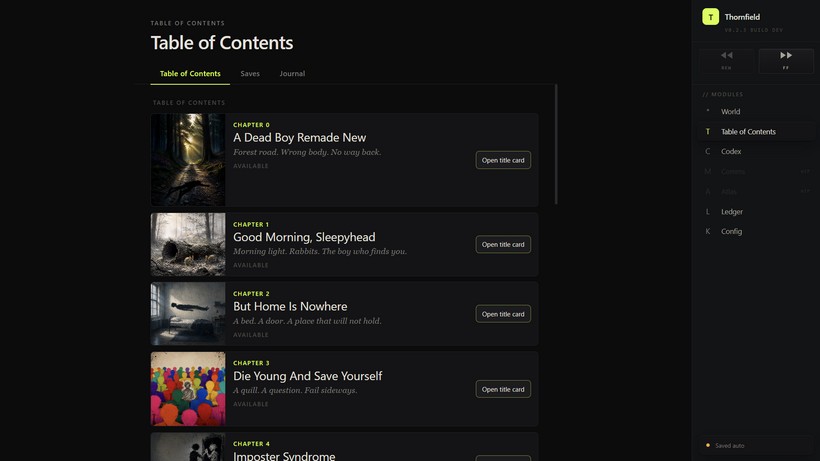Click the 'CHAPTER 2' label
820x461 pixels.
251,294
